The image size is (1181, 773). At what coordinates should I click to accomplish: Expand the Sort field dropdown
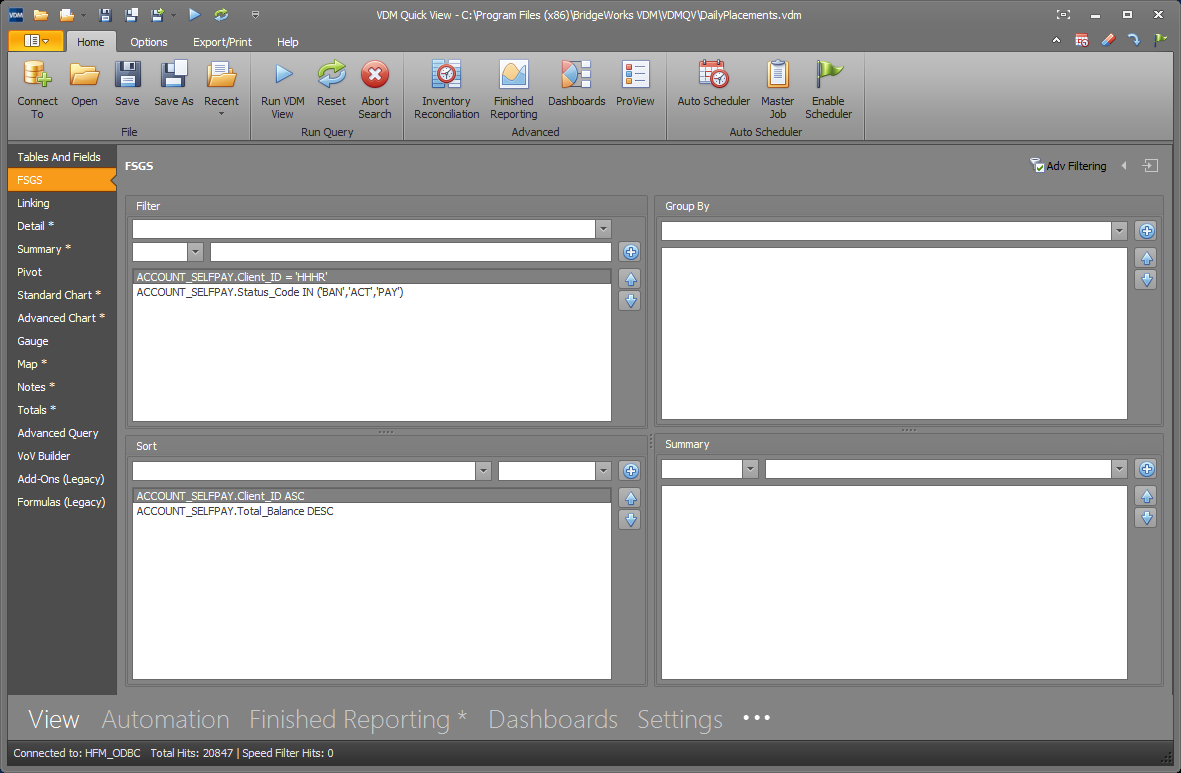(484, 471)
